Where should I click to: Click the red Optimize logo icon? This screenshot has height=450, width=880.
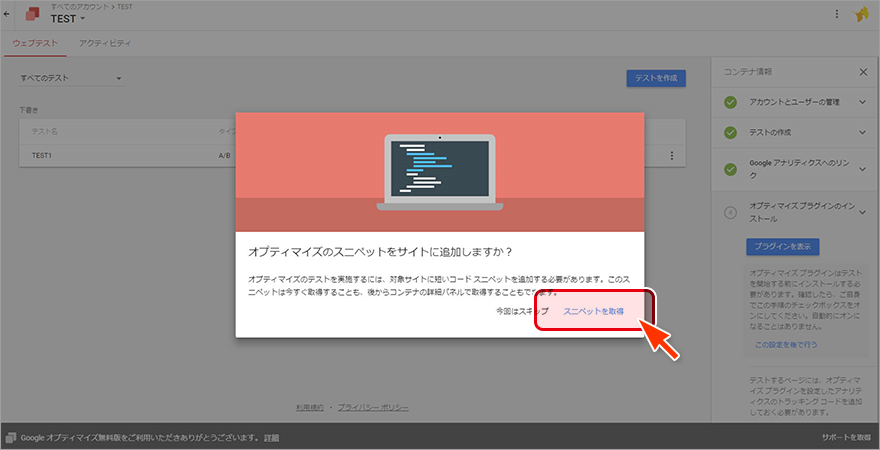[33, 14]
